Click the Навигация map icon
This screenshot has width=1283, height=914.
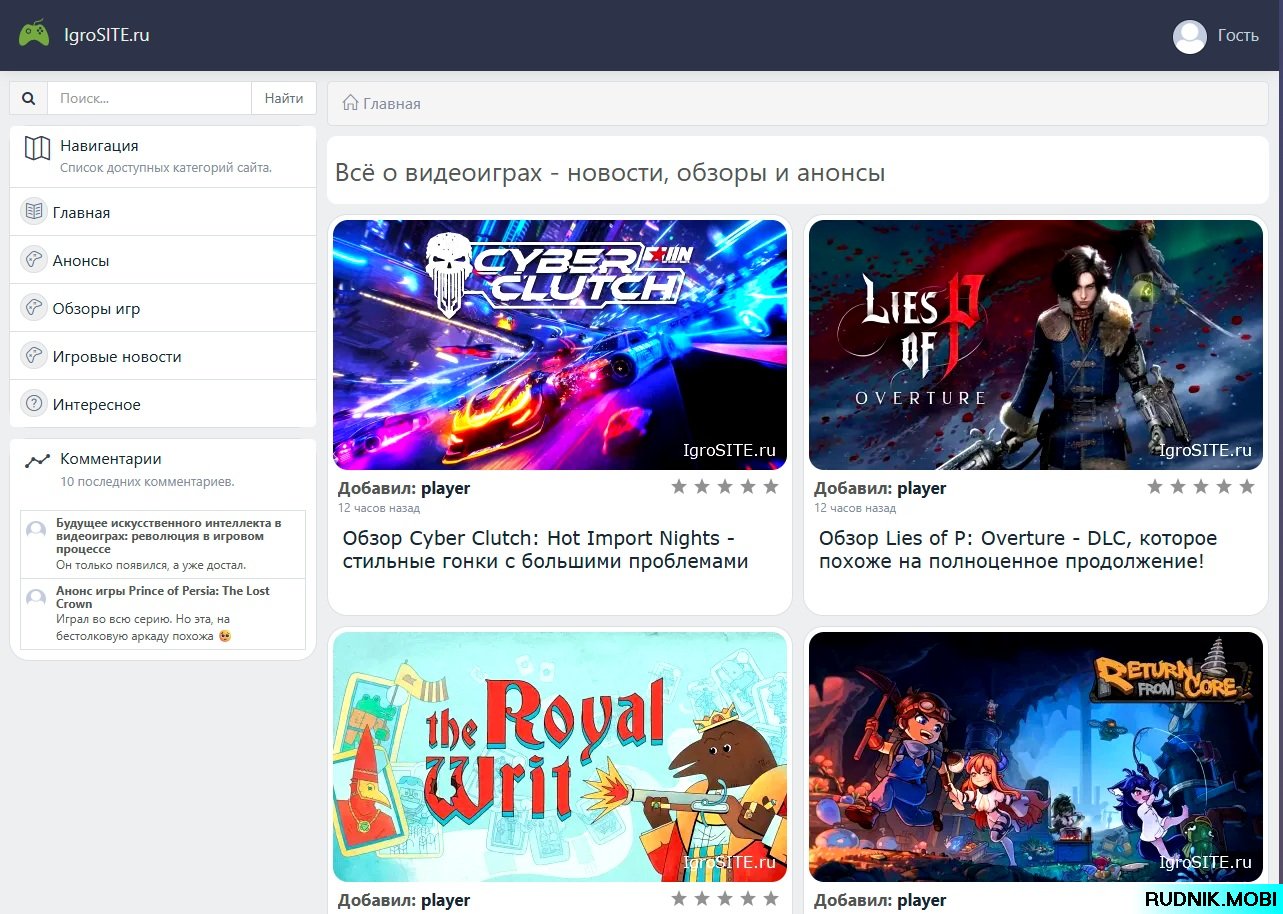click(x=38, y=149)
